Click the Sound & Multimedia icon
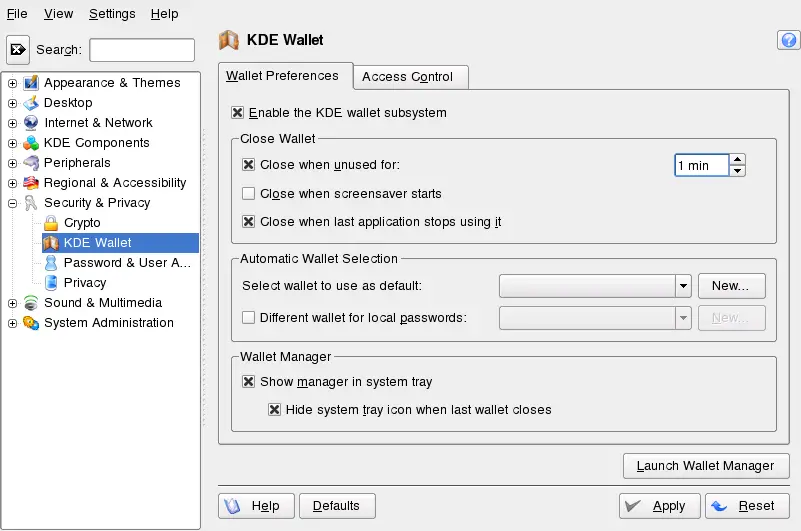The image size is (801, 531). point(31,303)
